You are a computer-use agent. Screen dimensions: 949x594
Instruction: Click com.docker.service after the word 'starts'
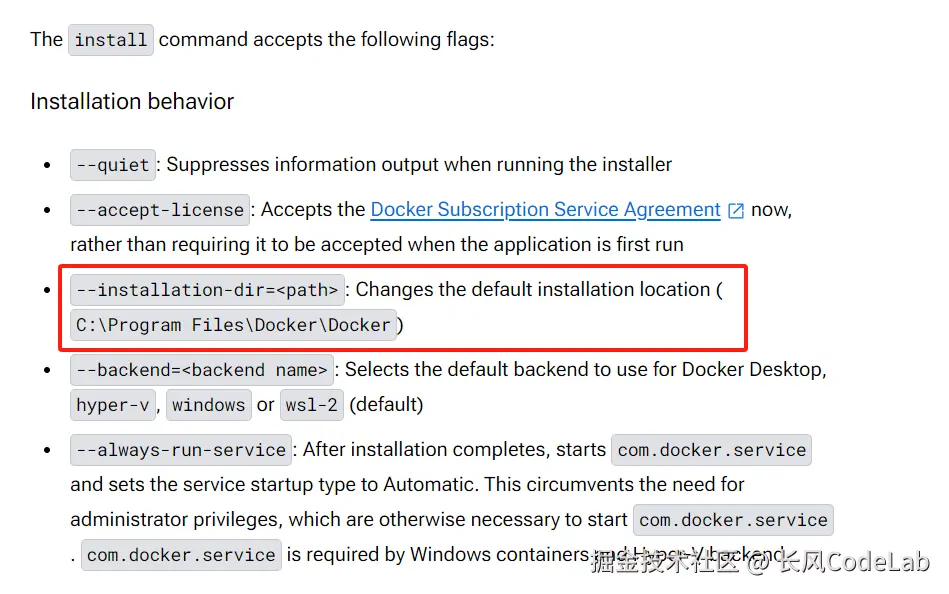711,450
